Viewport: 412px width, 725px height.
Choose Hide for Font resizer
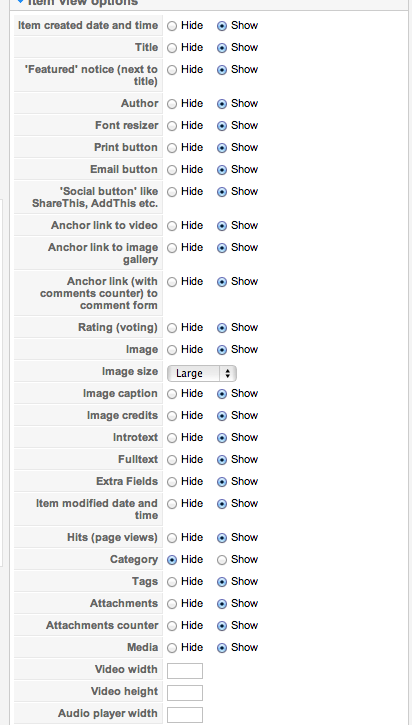[x=172, y=126]
